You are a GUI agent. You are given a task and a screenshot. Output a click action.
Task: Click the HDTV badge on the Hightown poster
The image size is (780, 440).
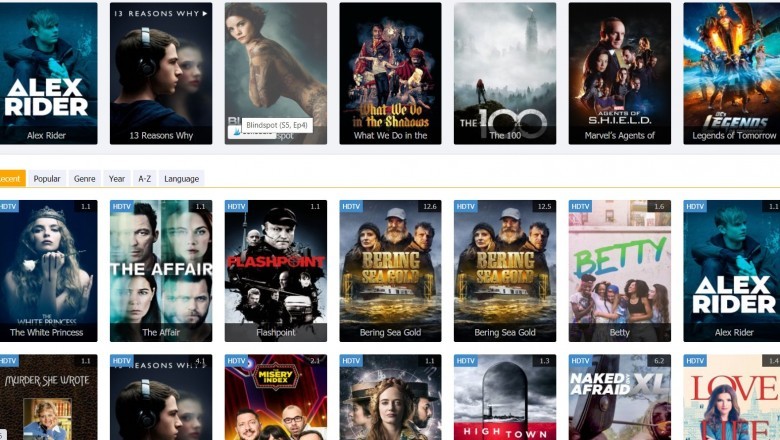(466, 361)
